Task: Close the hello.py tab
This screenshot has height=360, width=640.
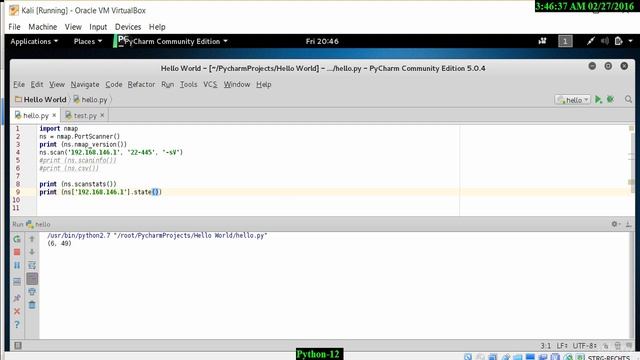Action: [54, 116]
